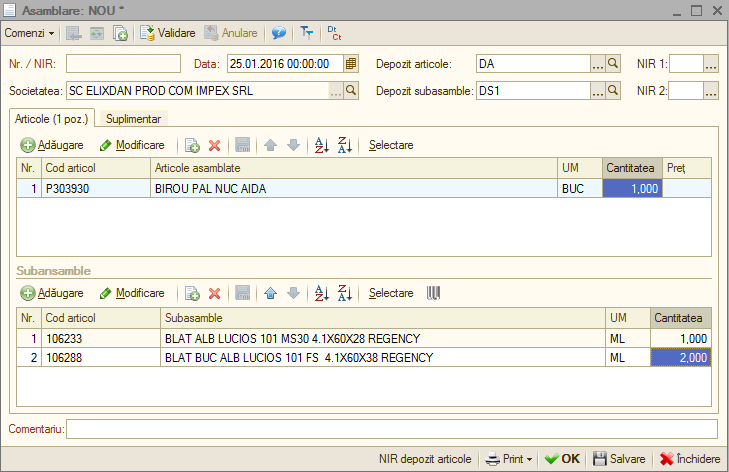Click the save disk icon in articles toolbar
729x472 pixels.
(x=243, y=145)
